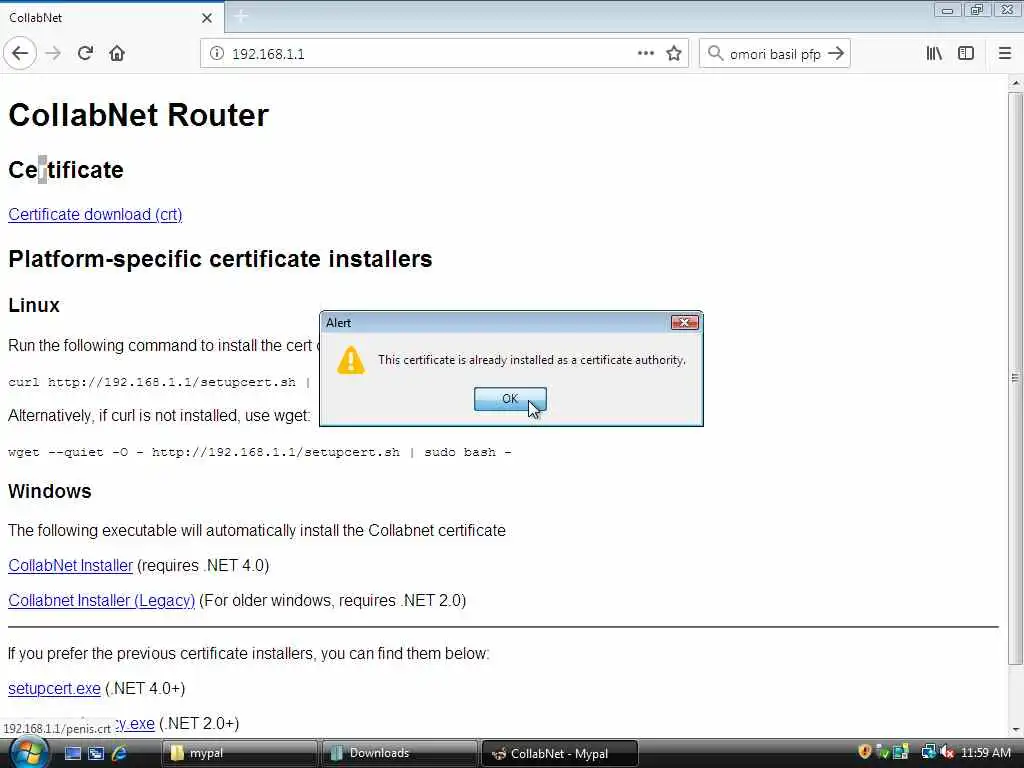Viewport: 1024px width, 768px height.
Task: Click the 11:59 AM clock
Action: click(985, 753)
